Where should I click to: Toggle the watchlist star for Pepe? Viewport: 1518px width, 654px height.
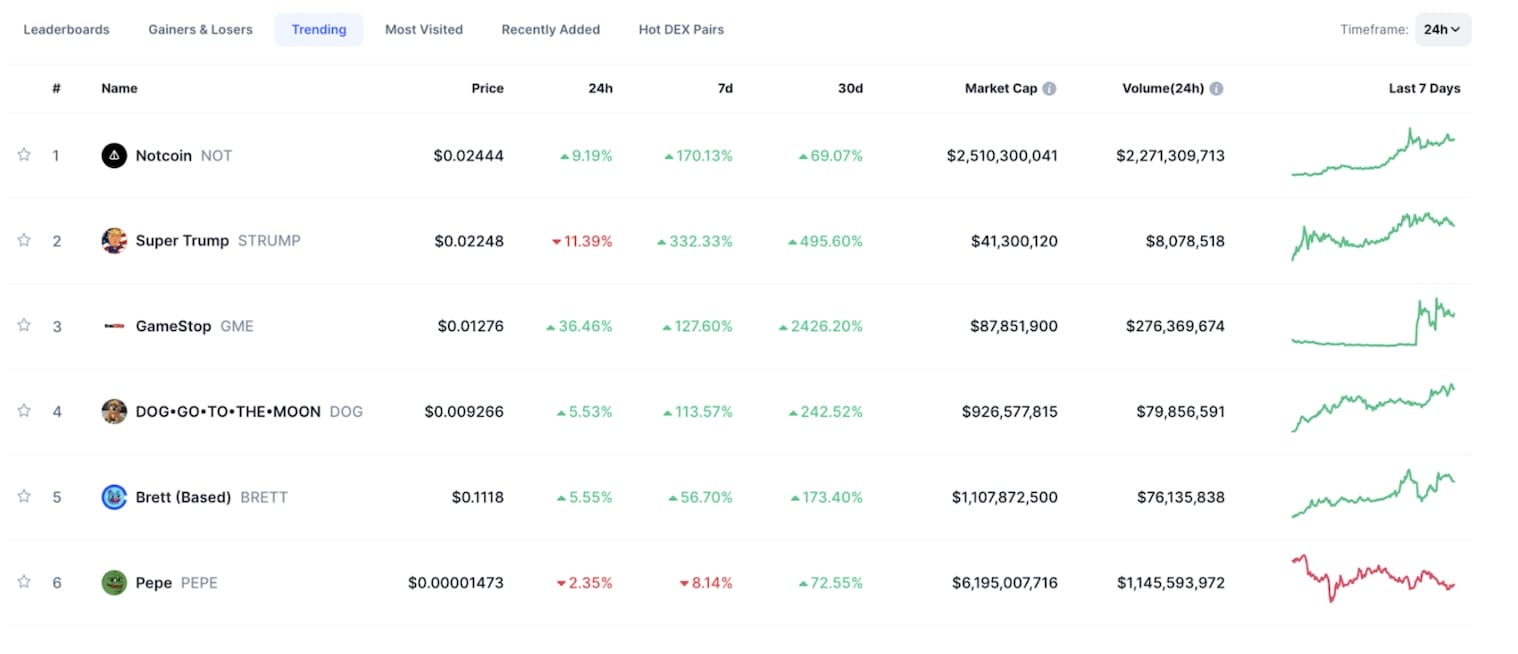tap(24, 582)
